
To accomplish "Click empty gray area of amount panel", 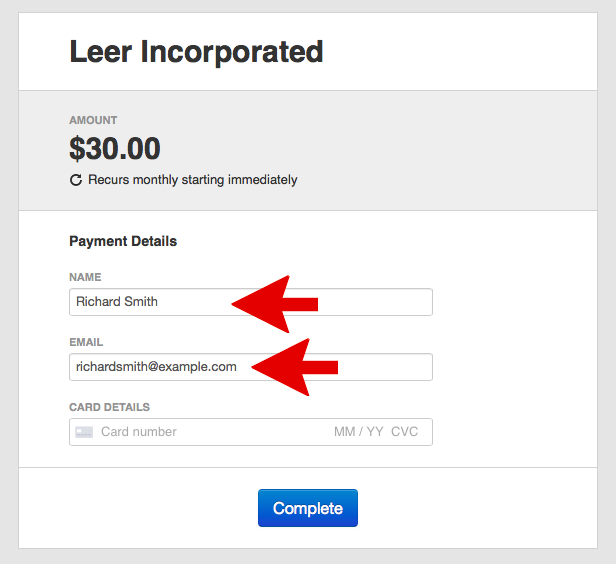I will (450, 150).
